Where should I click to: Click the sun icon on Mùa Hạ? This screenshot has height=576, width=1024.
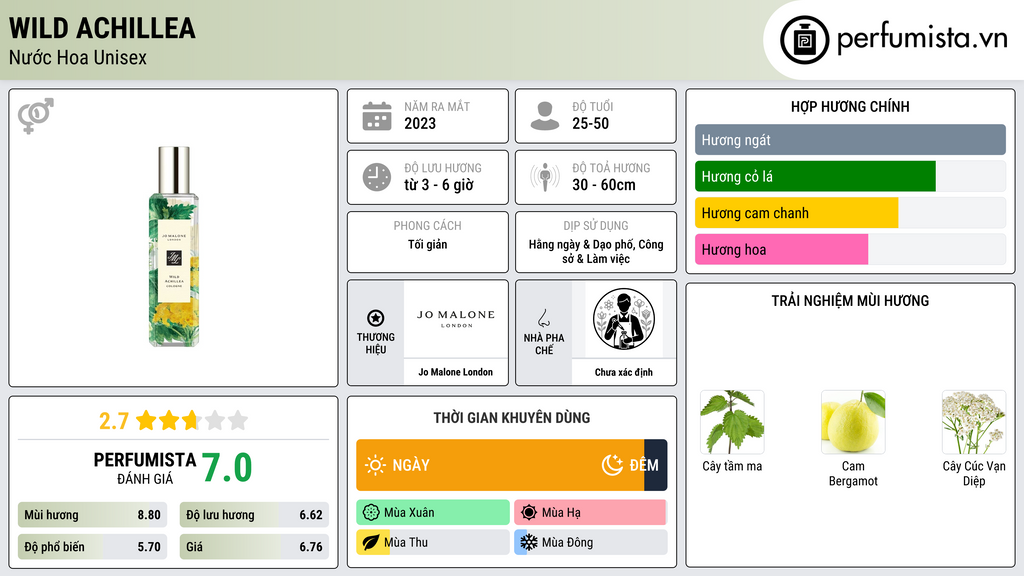(x=529, y=513)
